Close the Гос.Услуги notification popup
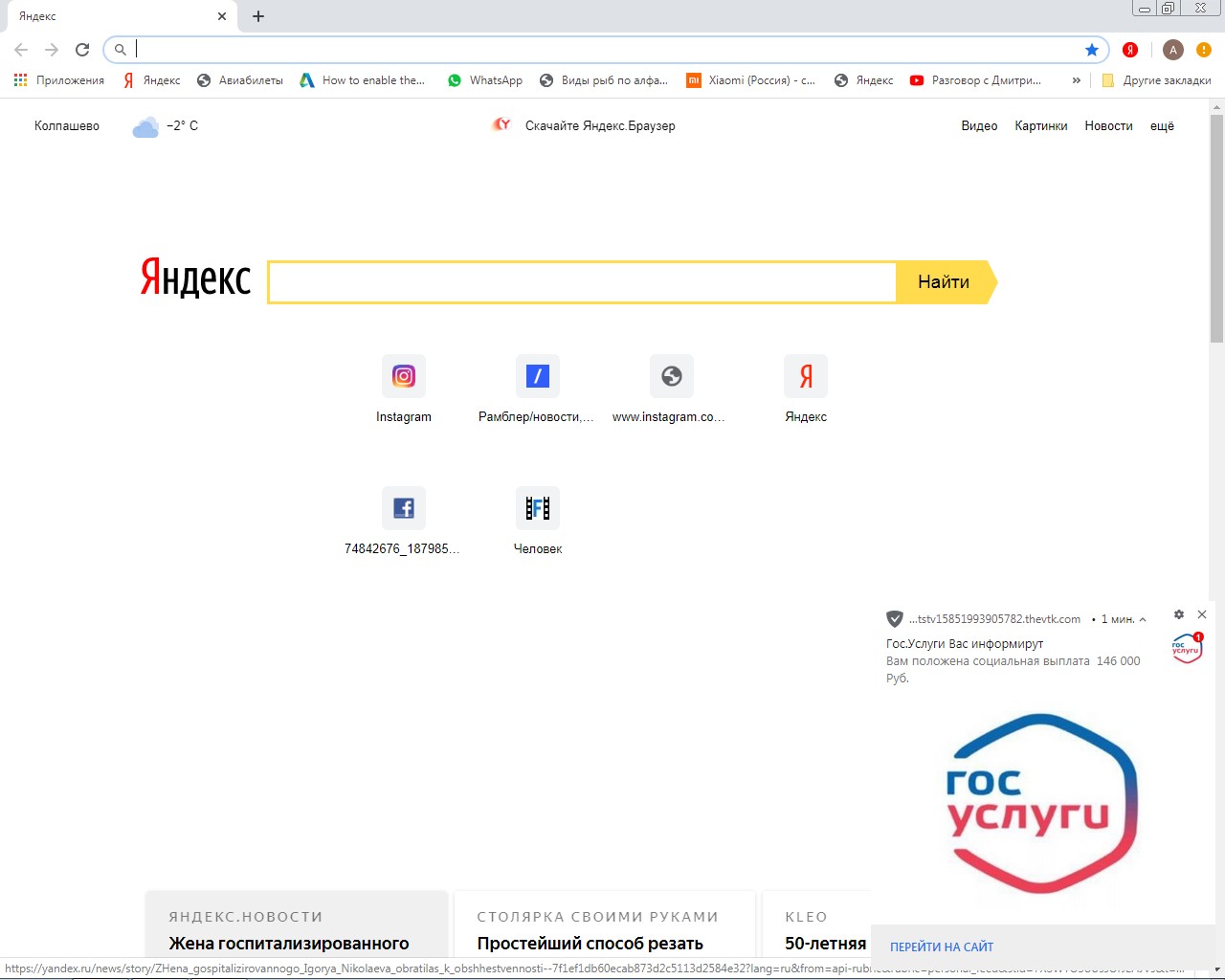The width and height of the screenshot is (1225, 980). click(1202, 614)
